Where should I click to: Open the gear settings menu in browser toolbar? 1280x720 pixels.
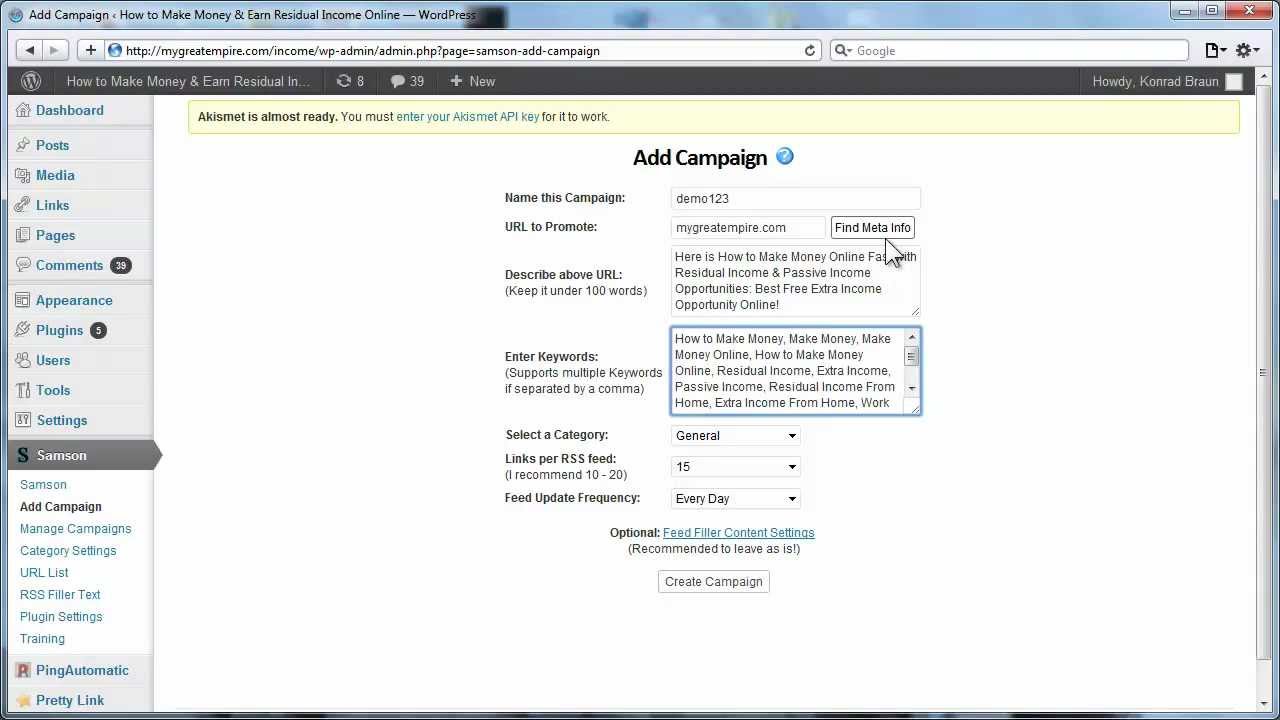point(1247,50)
